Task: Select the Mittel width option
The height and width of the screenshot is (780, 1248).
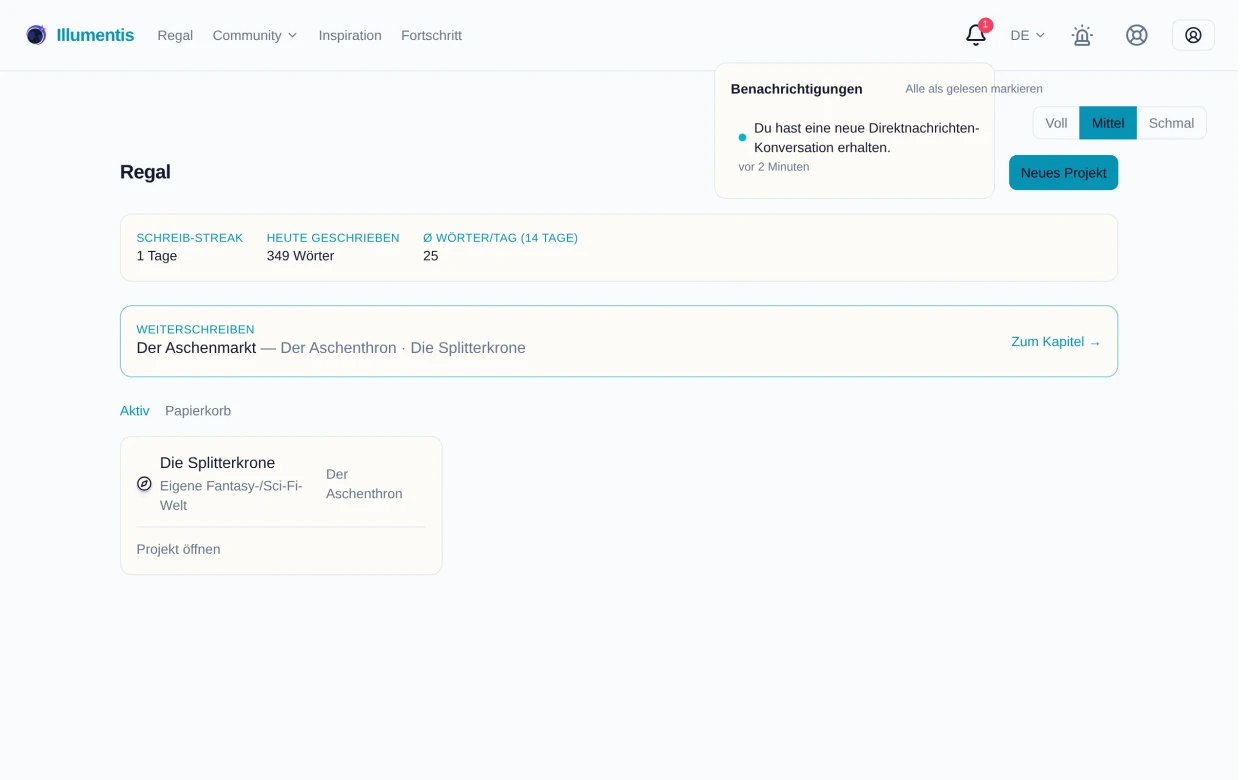Action: click(1108, 123)
